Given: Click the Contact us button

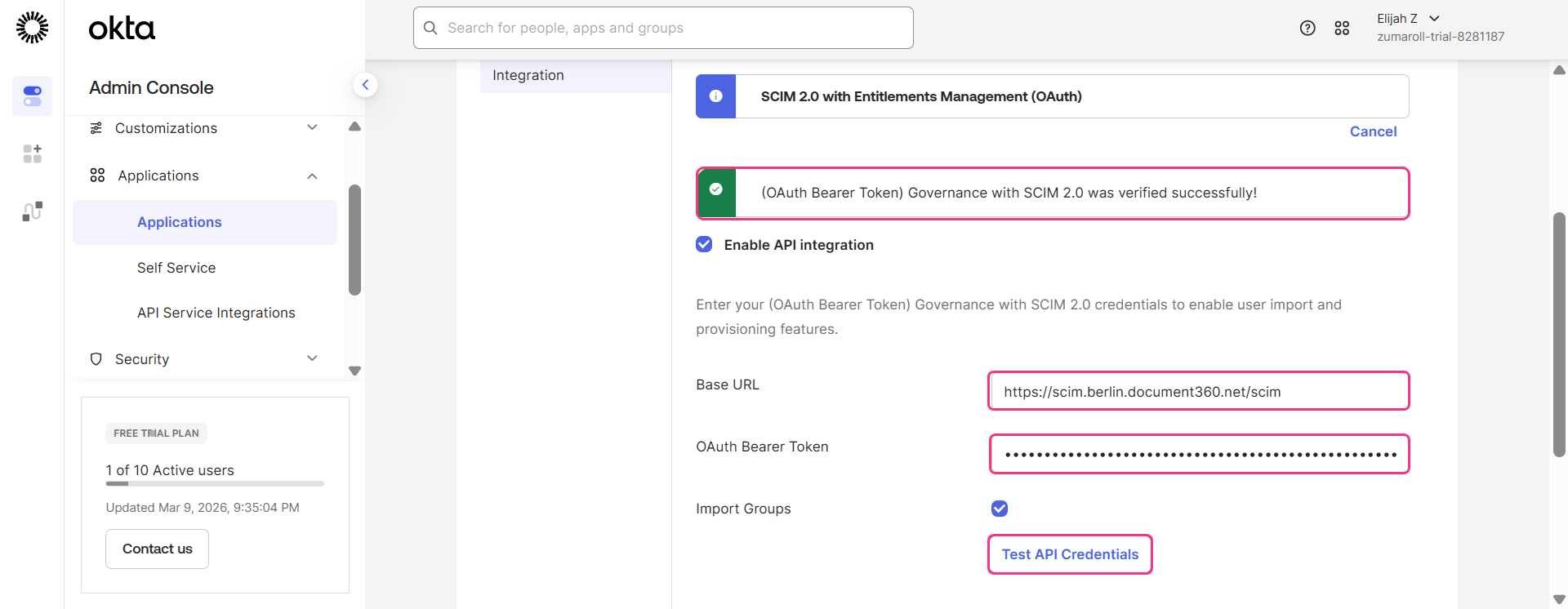Looking at the screenshot, I should point(157,549).
